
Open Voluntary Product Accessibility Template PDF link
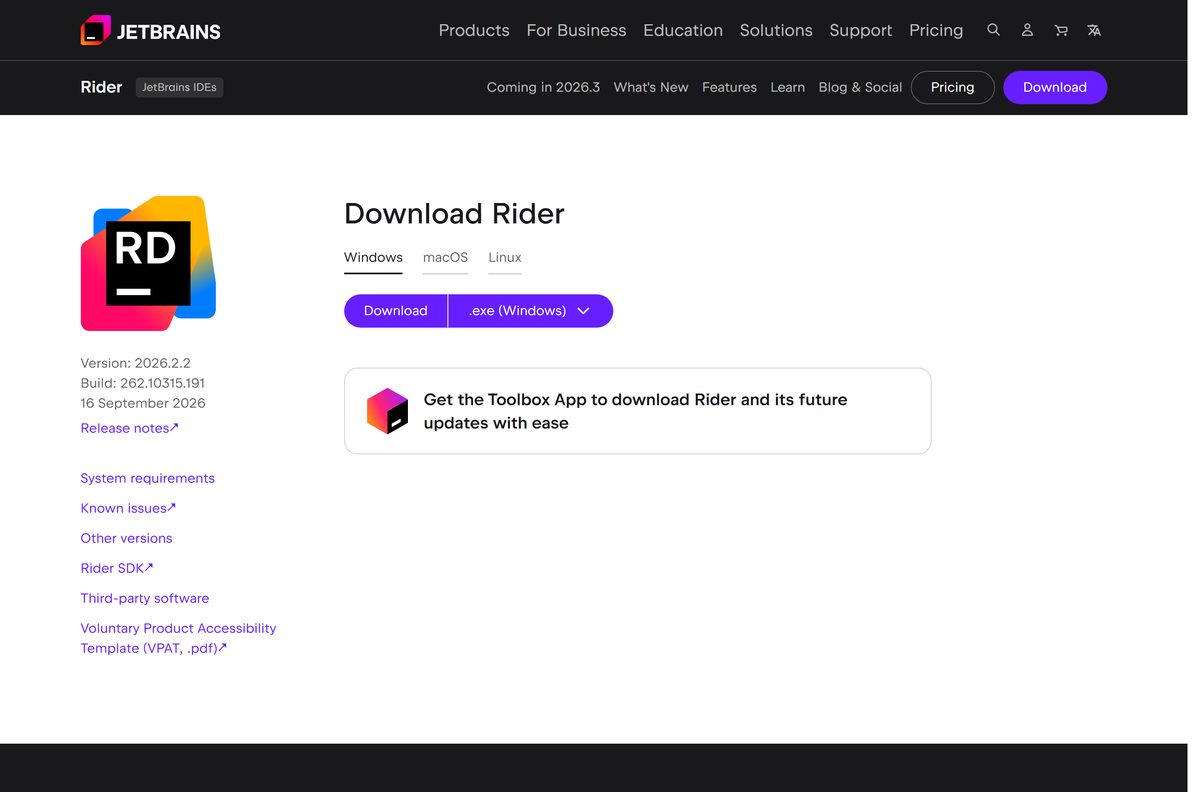pyautogui.click(x=178, y=638)
